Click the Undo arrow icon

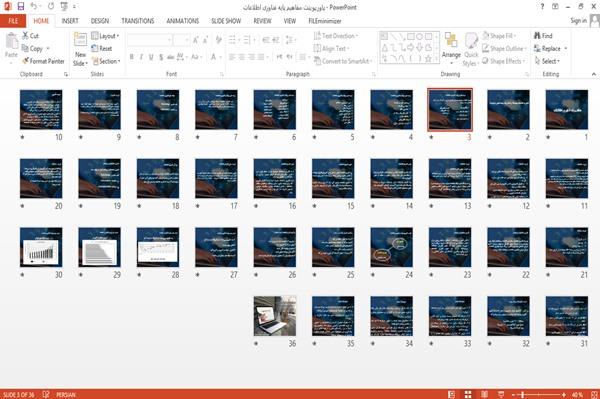pos(34,6)
